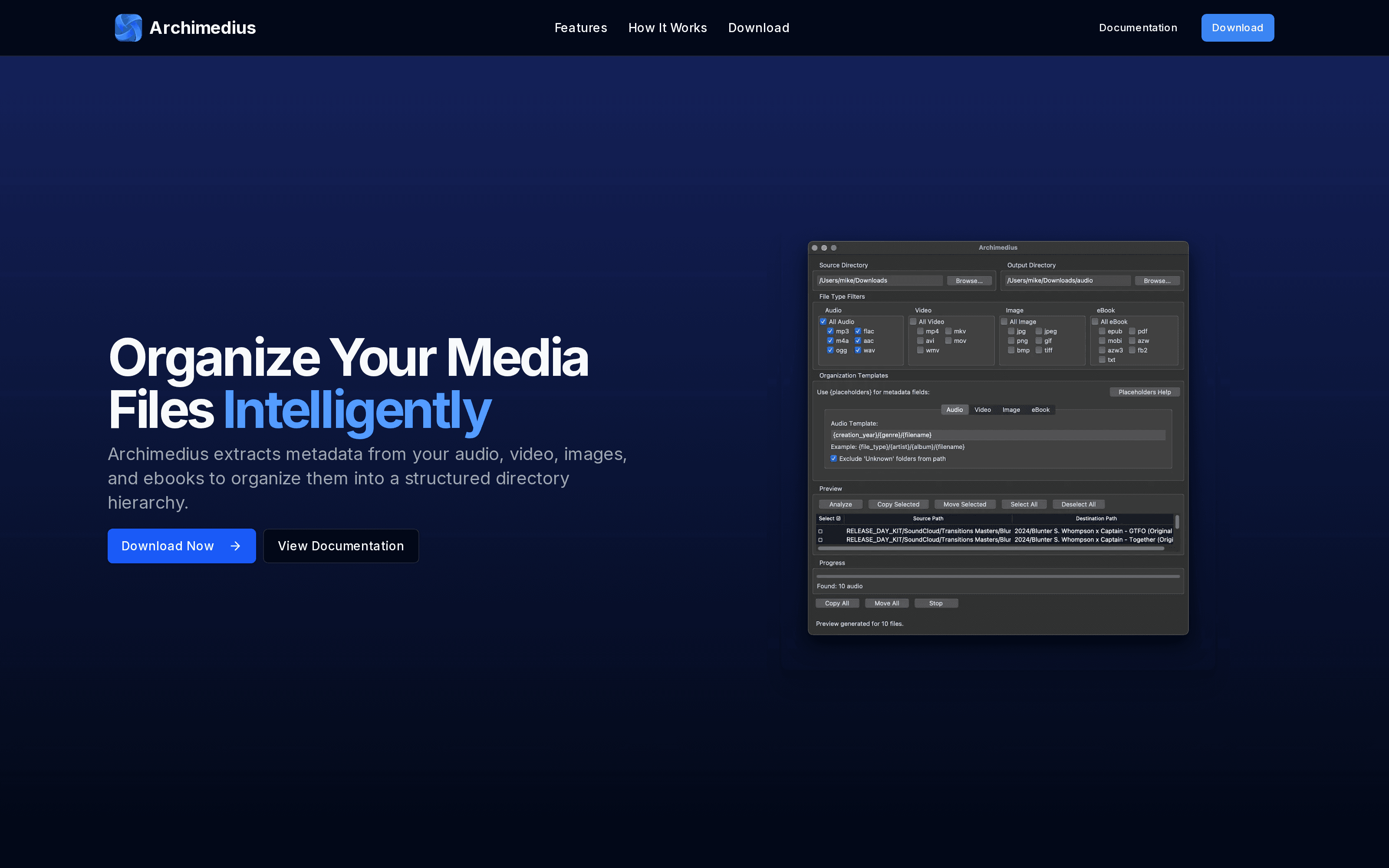Switch to the Image template tab

pyautogui.click(x=1011, y=409)
